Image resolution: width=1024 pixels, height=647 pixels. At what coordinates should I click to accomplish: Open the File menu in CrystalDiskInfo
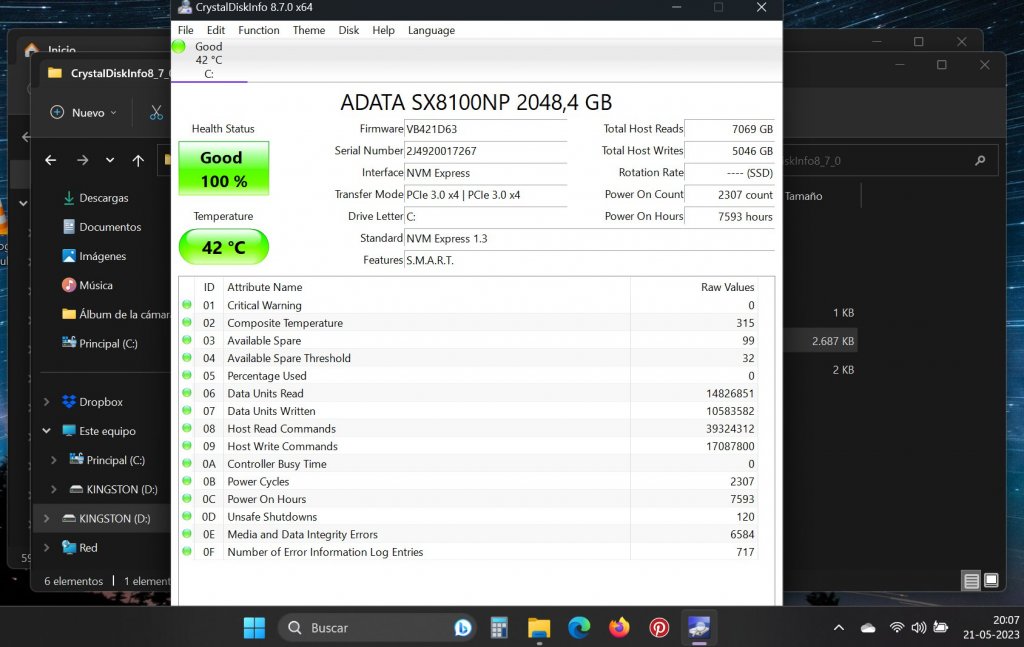pos(185,30)
